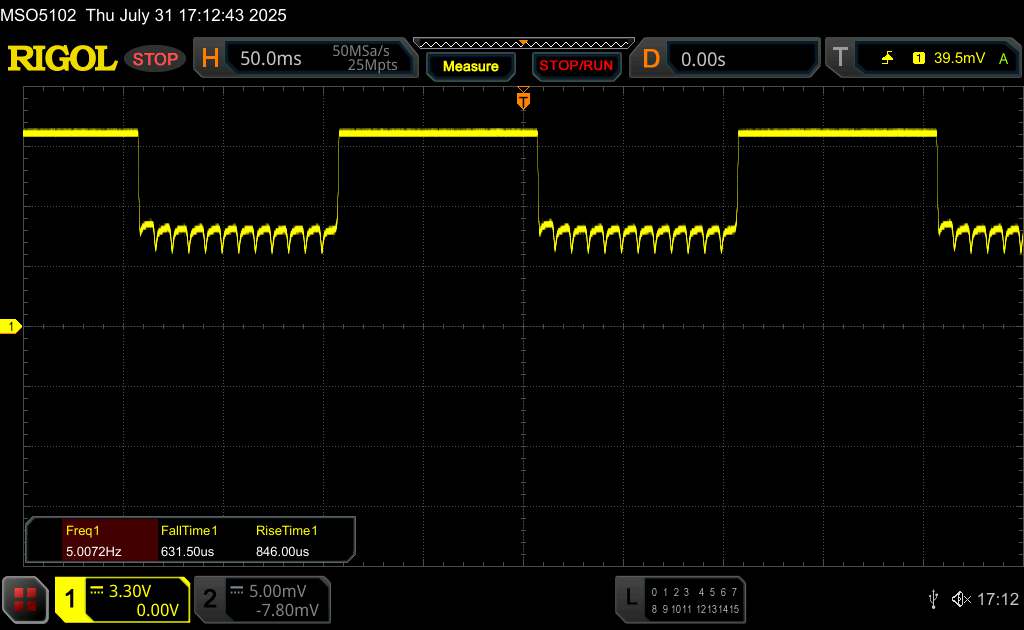Click the 25Mpts memory depth readout
This screenshot has width=1024, height=630.
coord(372,65)
